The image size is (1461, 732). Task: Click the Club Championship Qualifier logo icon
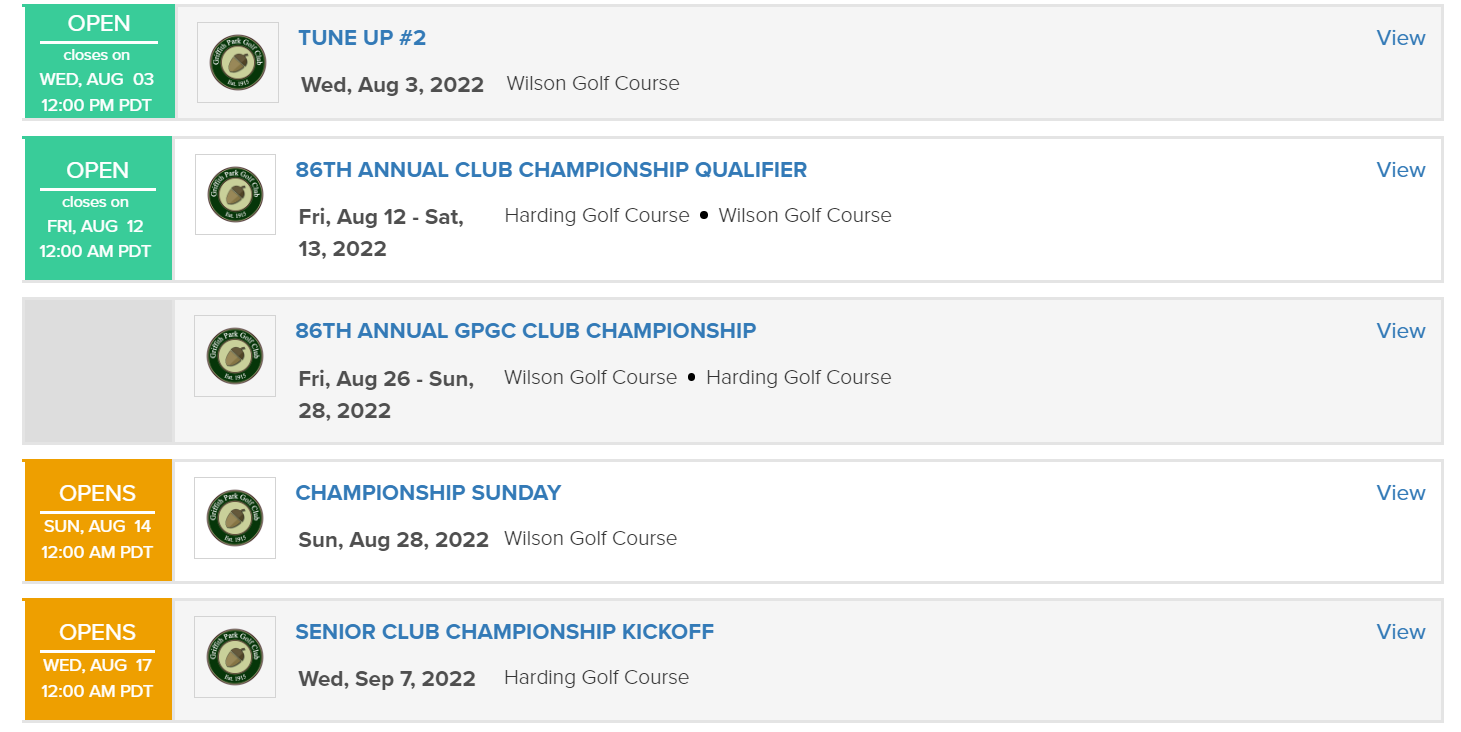point(236,194)
